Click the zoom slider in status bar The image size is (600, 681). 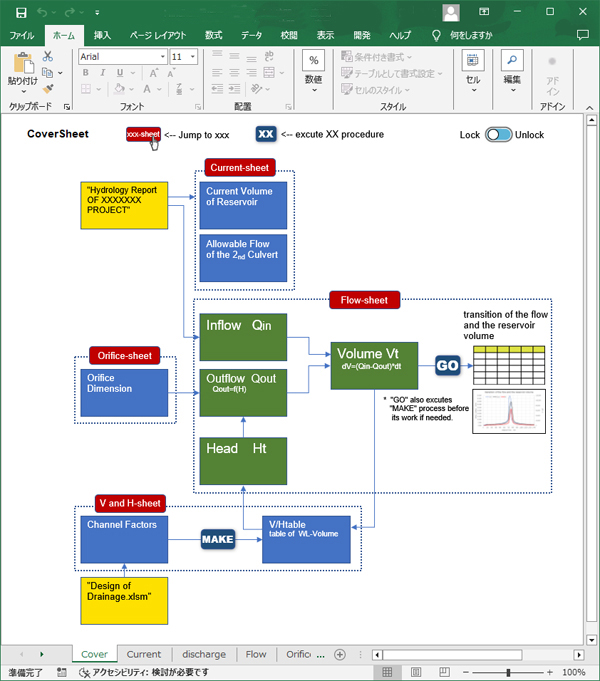508,673
